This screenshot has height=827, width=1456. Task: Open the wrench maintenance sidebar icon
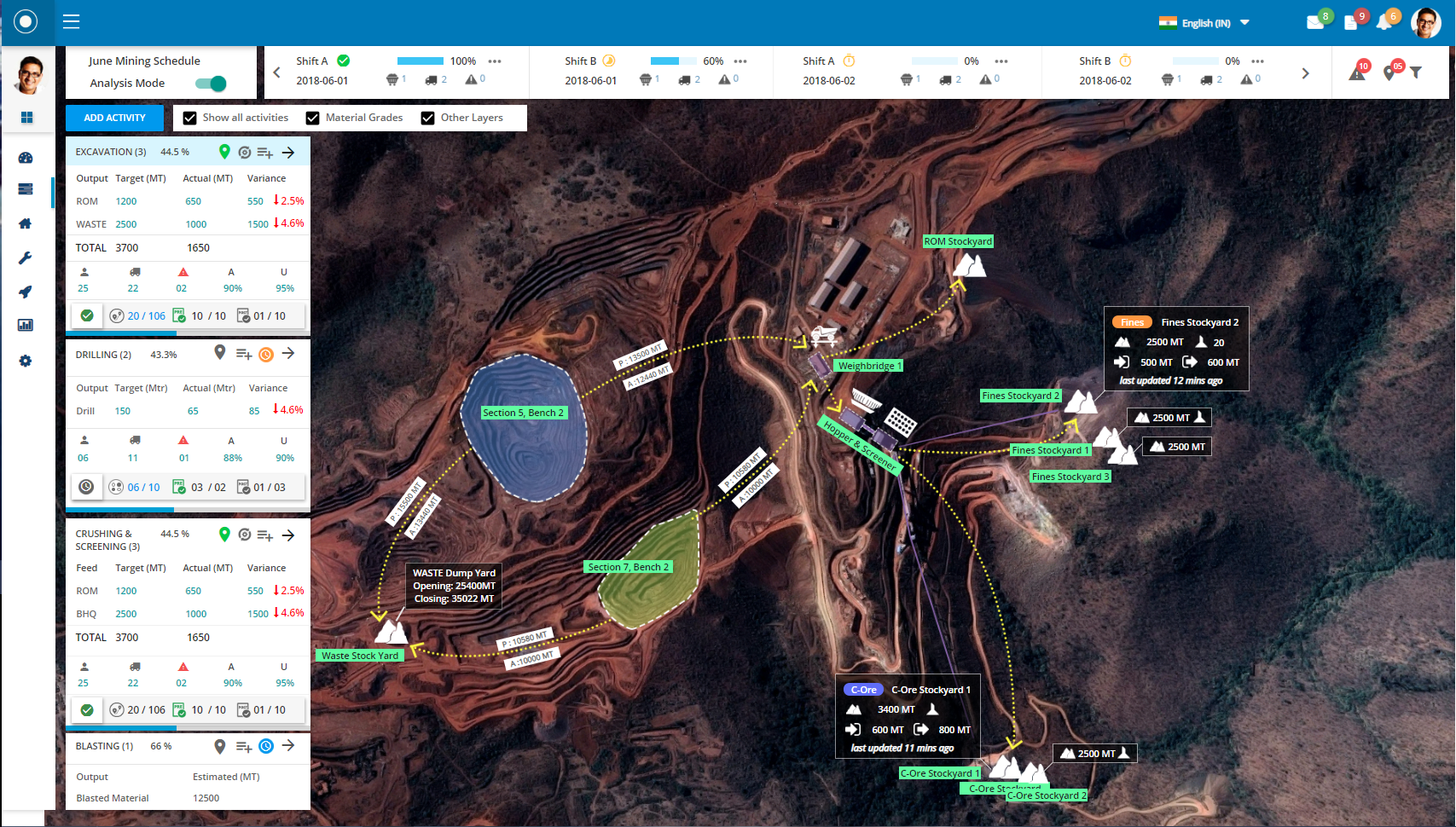[26, 258]
